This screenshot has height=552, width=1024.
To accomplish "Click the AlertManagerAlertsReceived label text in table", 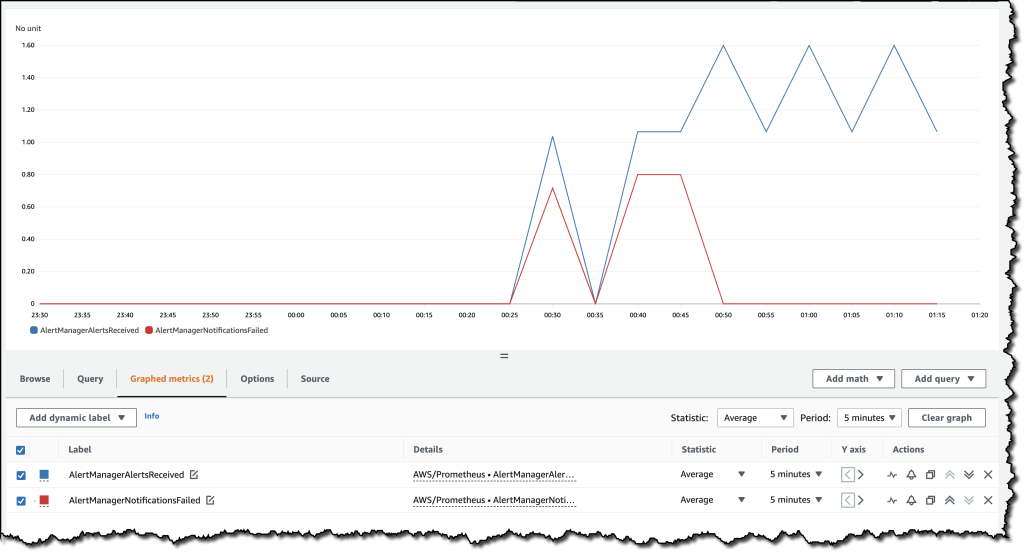I will coord(127,475).
